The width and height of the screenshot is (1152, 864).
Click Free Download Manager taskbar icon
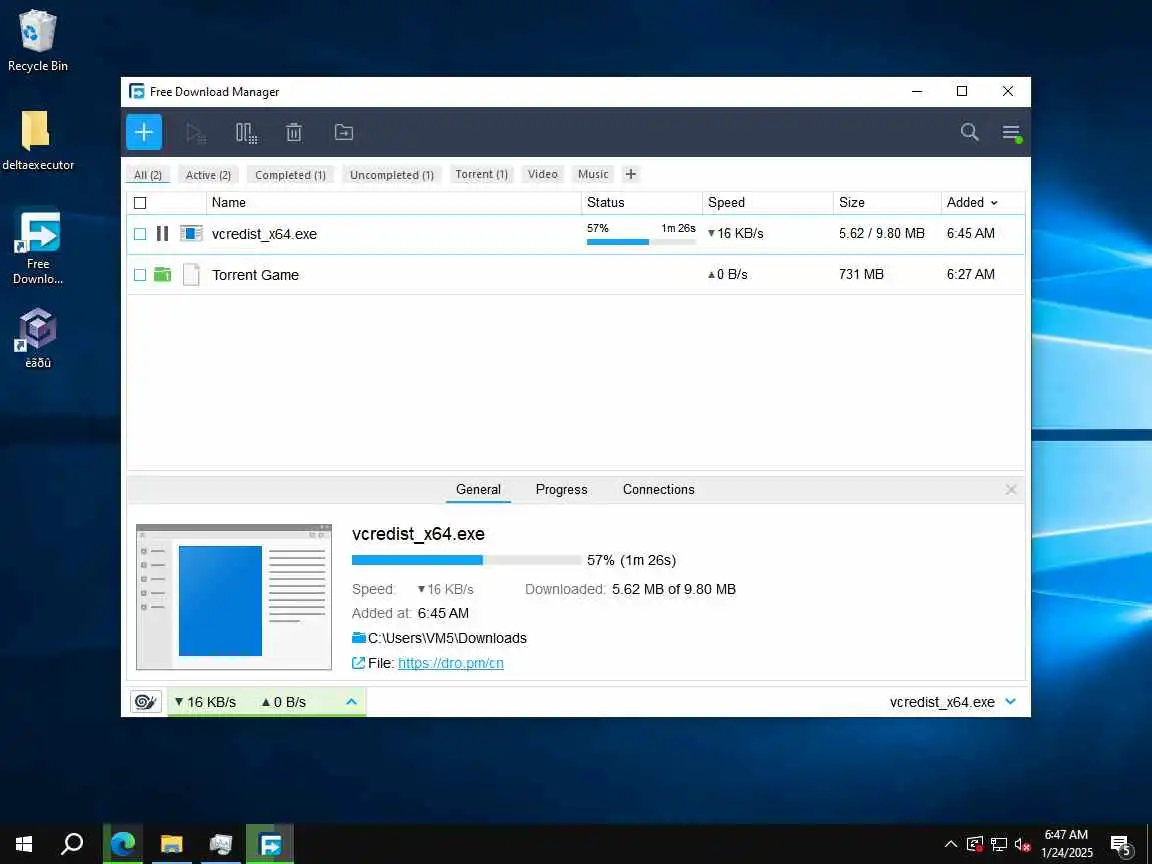pyautogui.click(x=270, y=844)
